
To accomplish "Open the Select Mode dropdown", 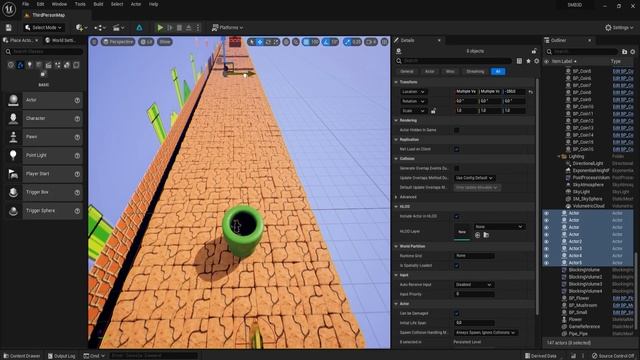I will coord(43,27).
